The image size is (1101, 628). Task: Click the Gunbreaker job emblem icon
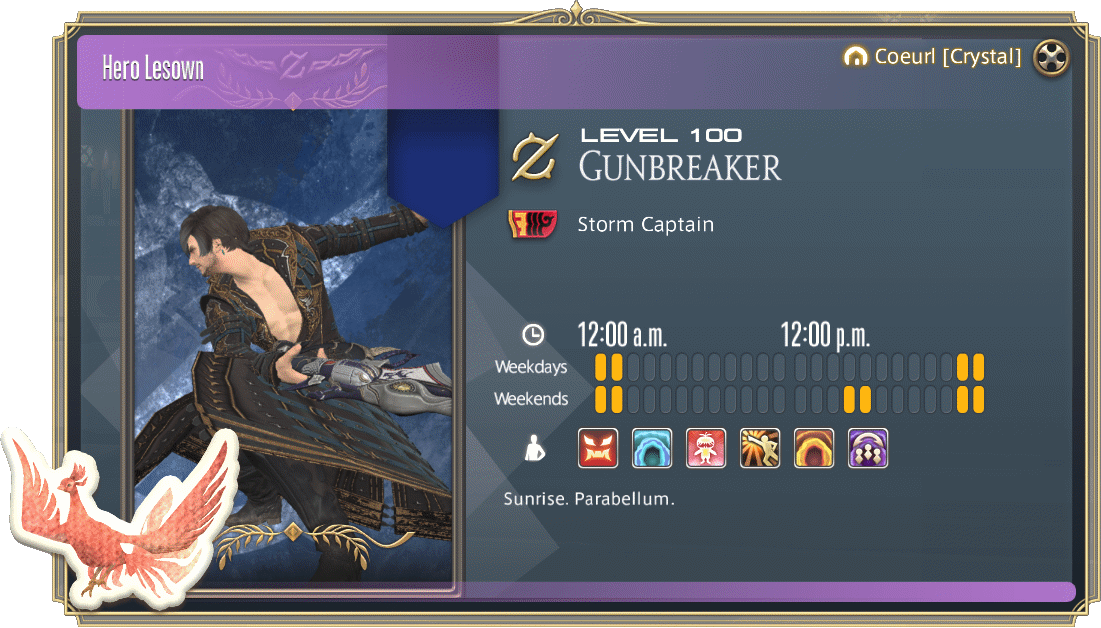coord(535,157)
